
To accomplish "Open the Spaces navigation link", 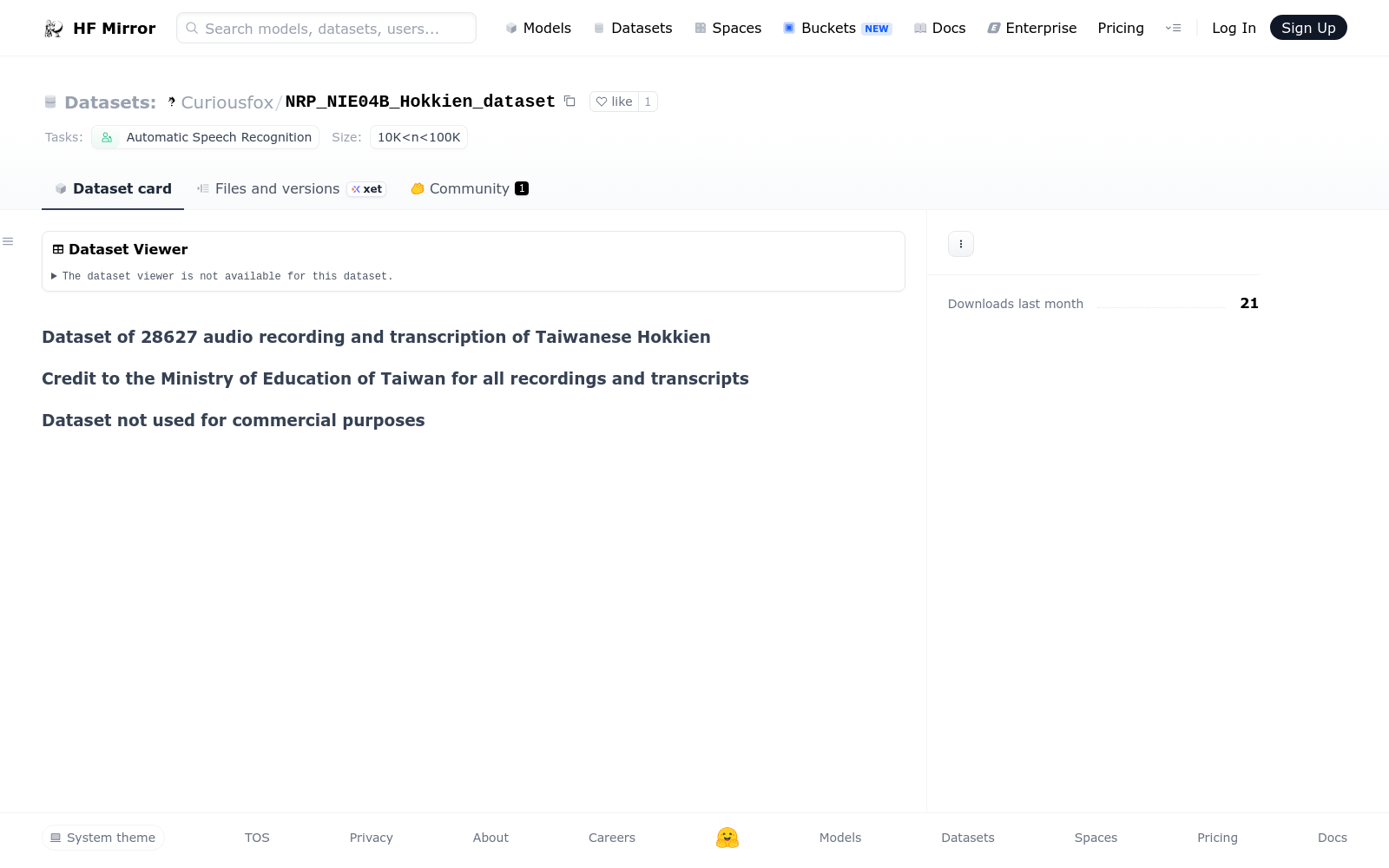I will coord(727,28).
